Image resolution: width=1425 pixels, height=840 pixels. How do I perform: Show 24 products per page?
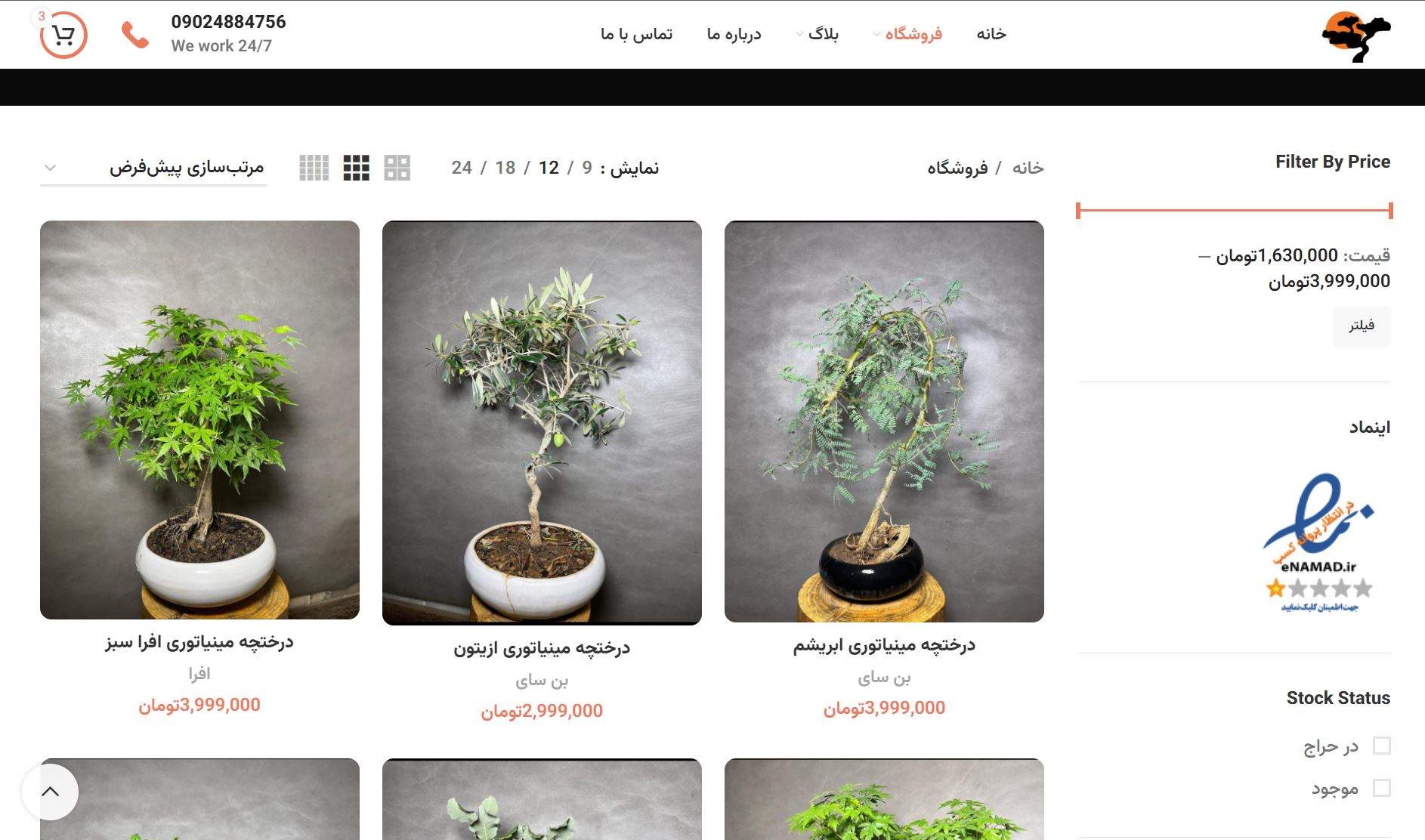(462, 168)
